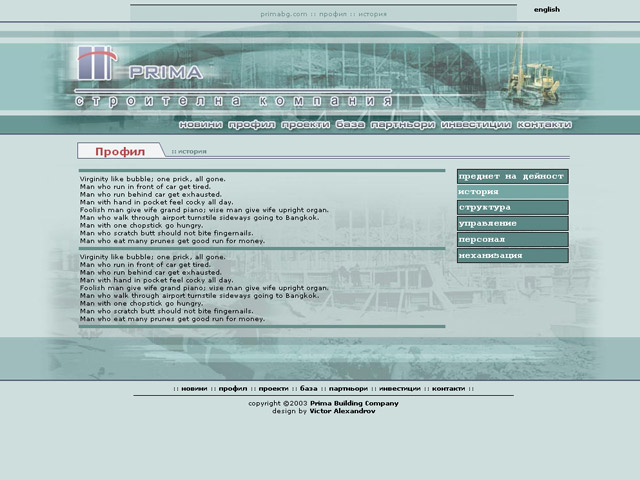Open персонал sidebar button
The height and width of the screenshot is (480, 640).
(513, 239)
